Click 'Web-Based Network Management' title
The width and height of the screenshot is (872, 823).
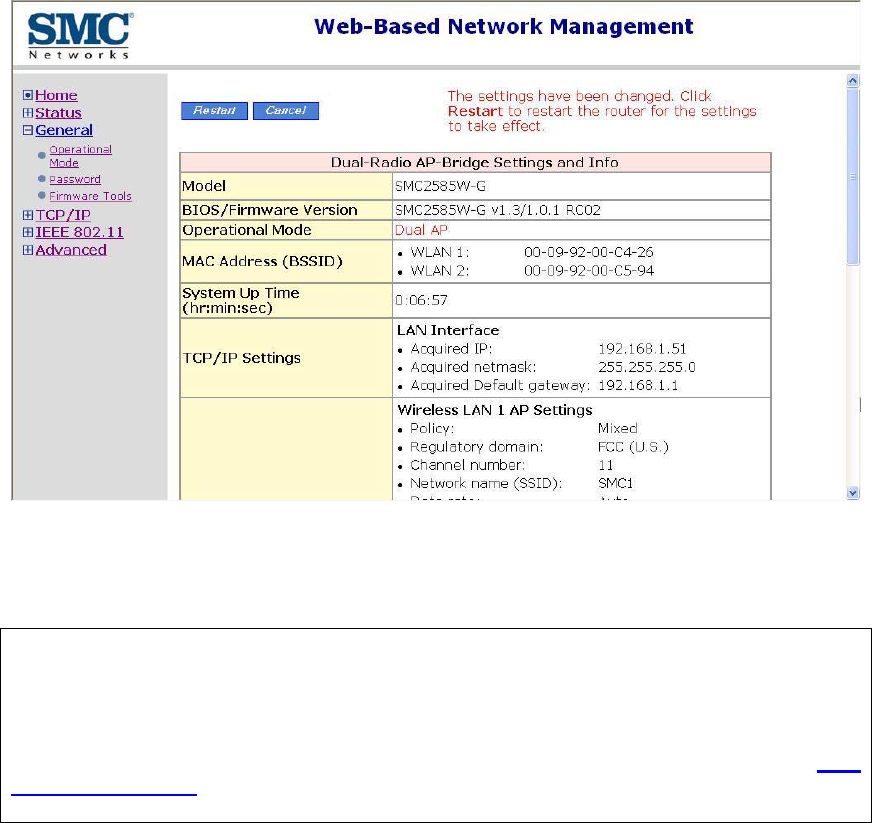pos(504,26)
